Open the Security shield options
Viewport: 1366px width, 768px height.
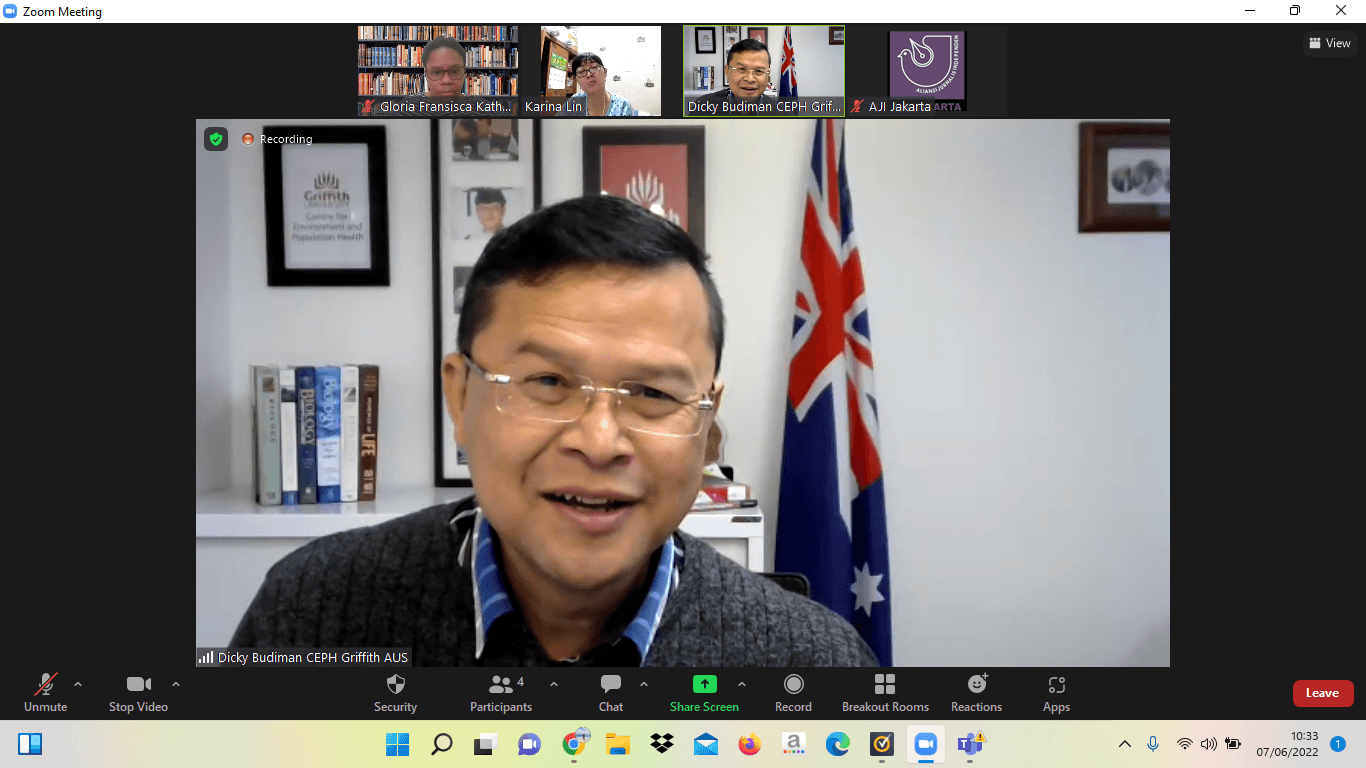click(395, 693)
